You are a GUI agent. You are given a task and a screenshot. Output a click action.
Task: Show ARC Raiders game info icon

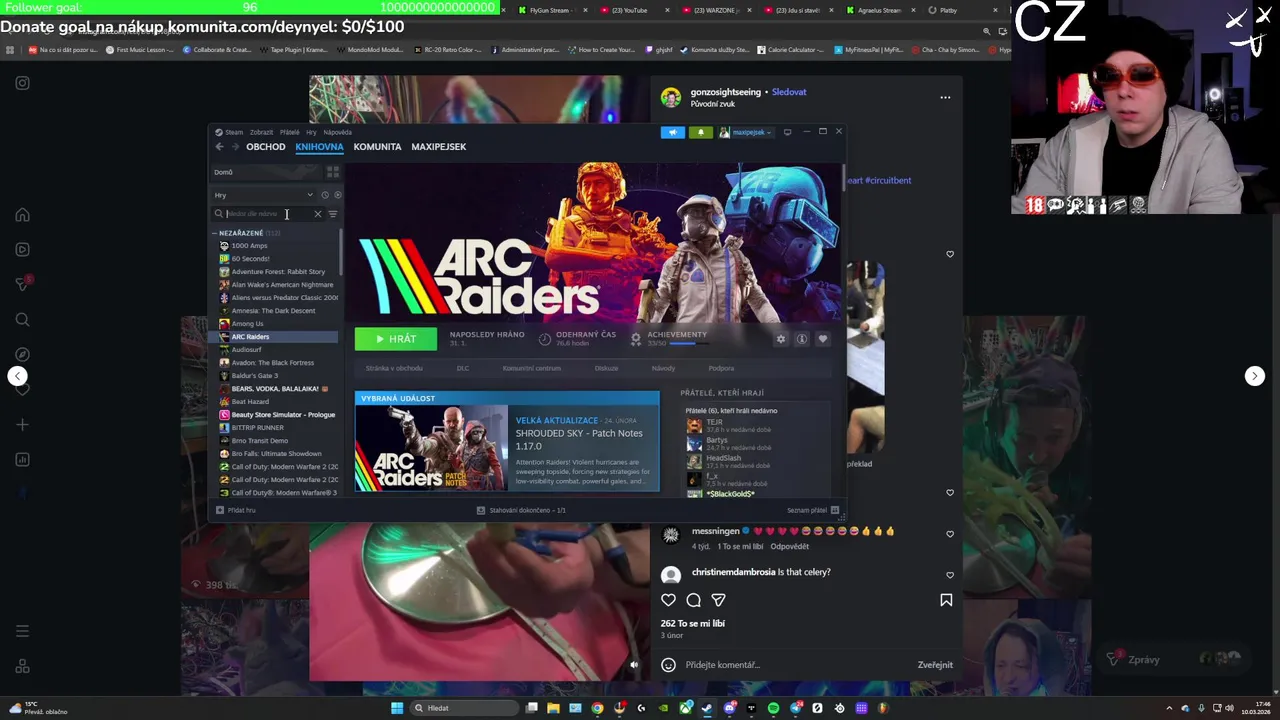802,339
